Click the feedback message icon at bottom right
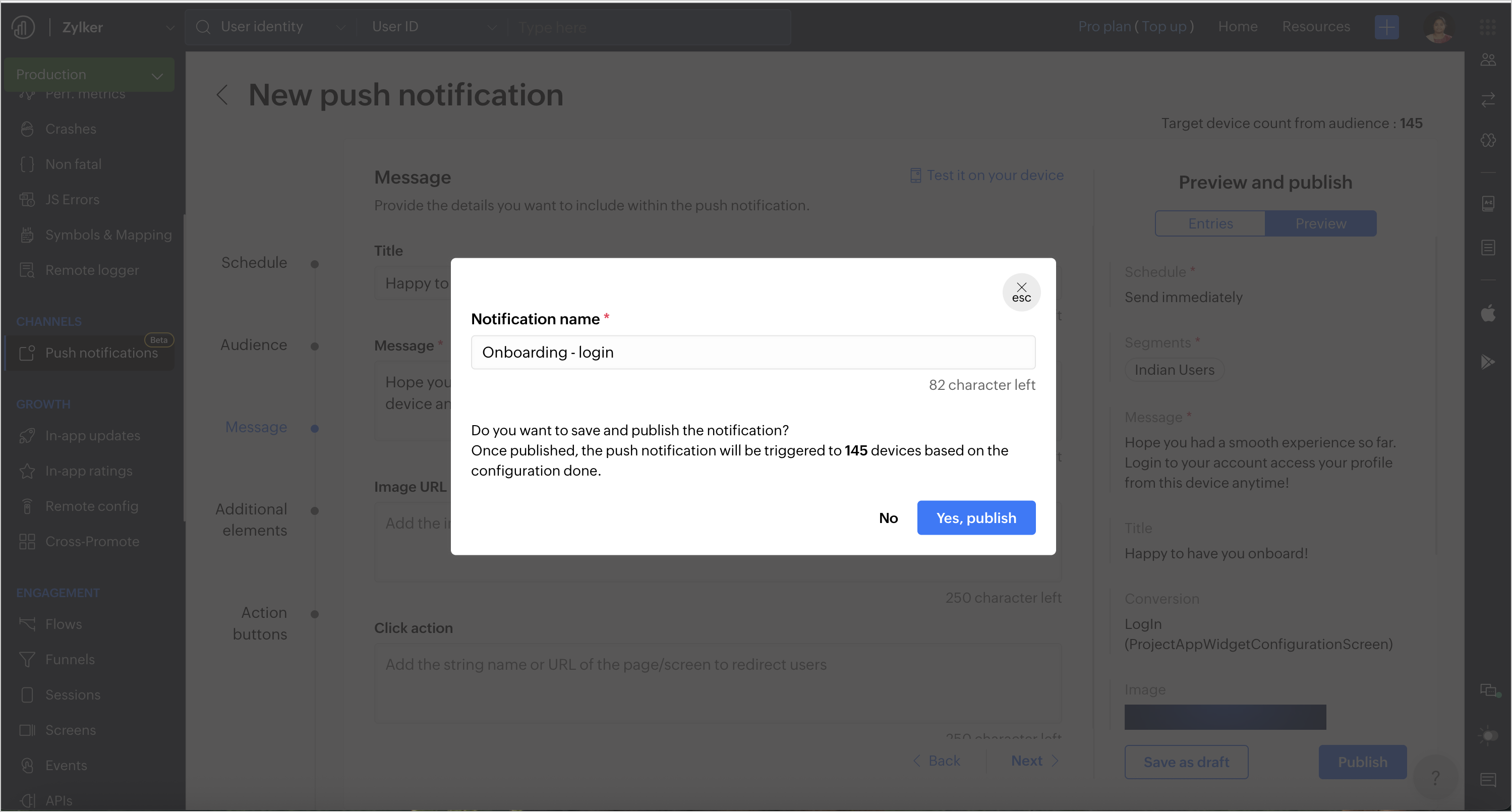 [x=1487, y=780]
